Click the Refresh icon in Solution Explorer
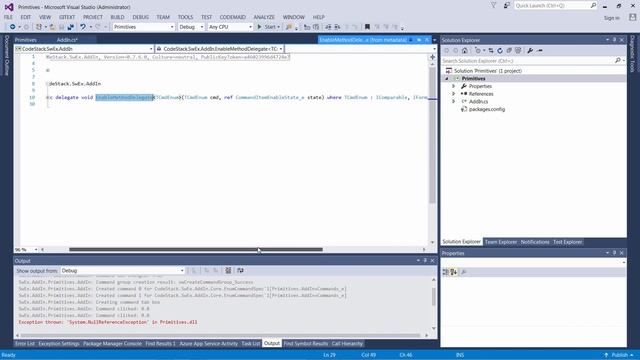 (500, 51)
